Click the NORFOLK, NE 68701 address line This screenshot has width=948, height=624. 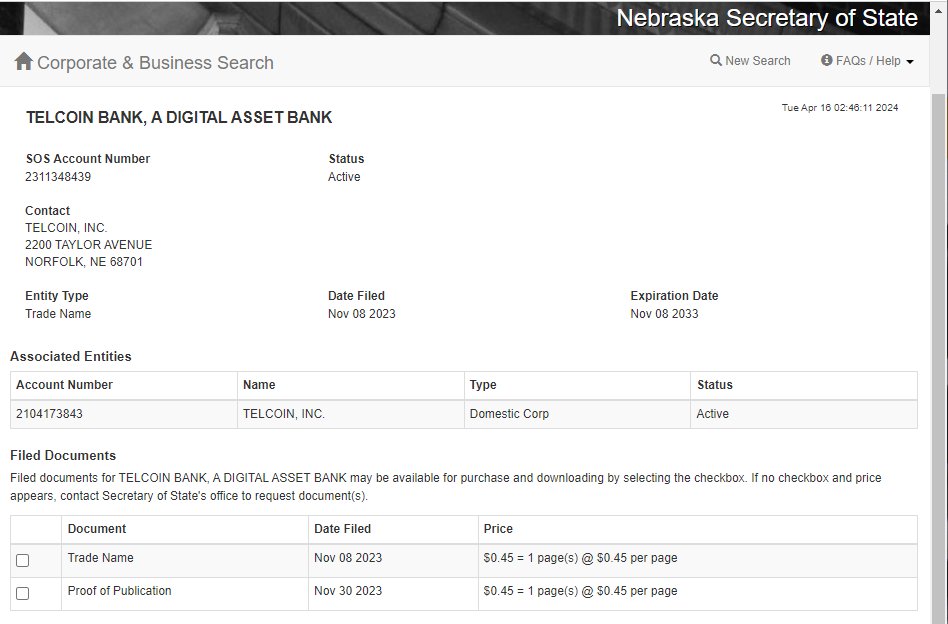click(83, 262)
